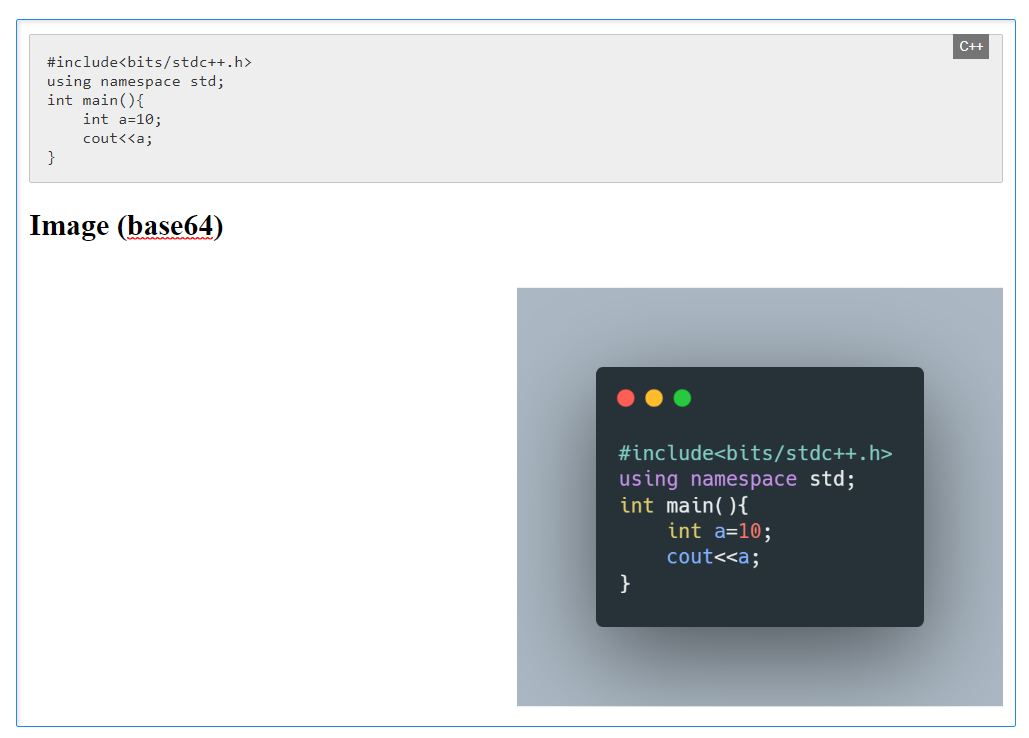Click the 'cout<<a;' line in the gray code block

117,138
